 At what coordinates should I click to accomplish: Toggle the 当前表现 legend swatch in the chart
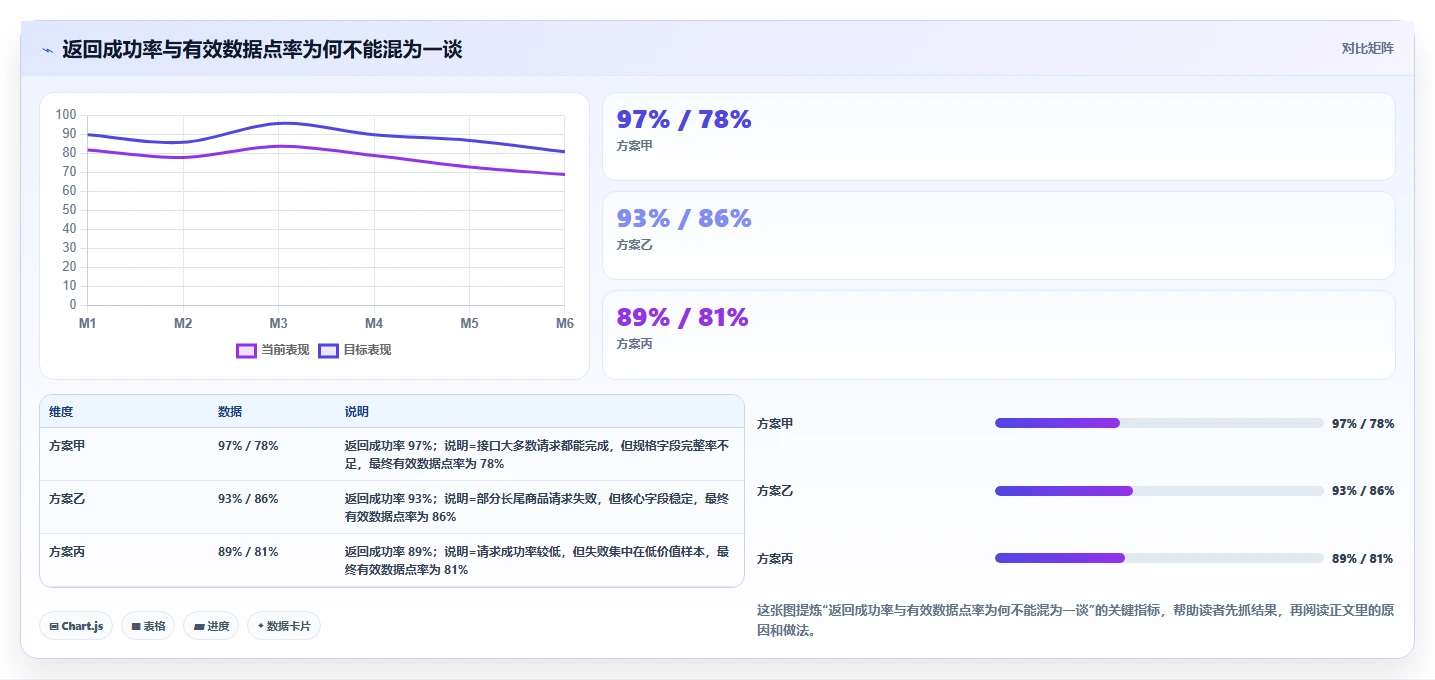247,350
